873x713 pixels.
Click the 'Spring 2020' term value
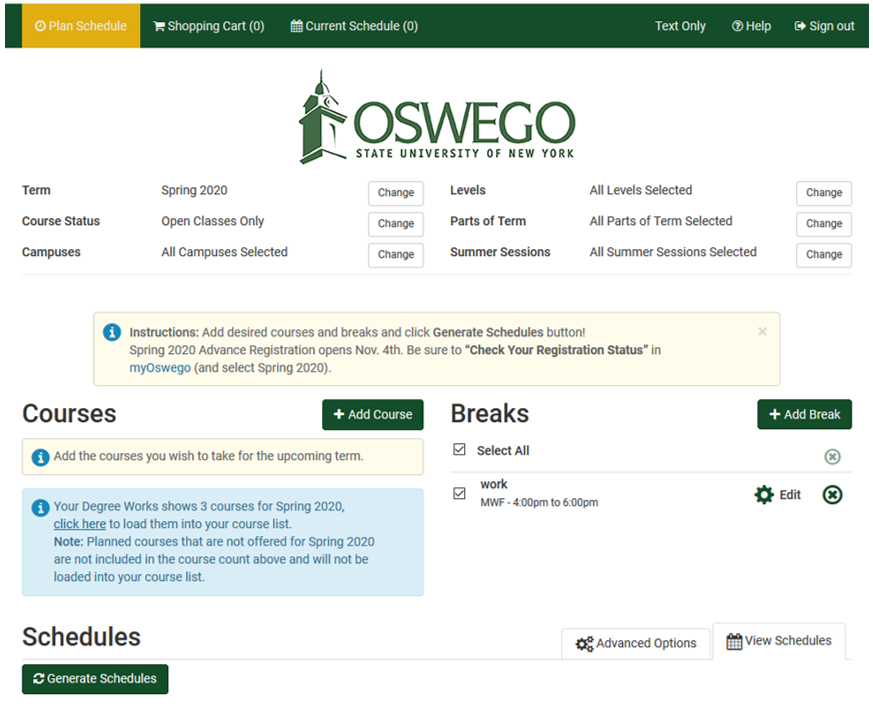coord(194,190)
